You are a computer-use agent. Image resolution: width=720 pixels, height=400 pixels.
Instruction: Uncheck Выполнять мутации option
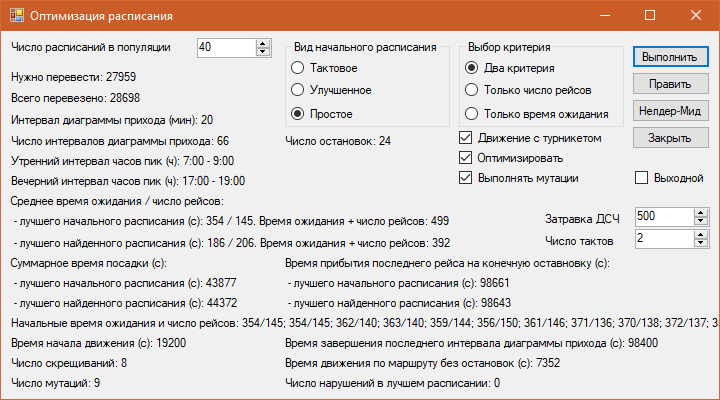(x=465, y=178)
